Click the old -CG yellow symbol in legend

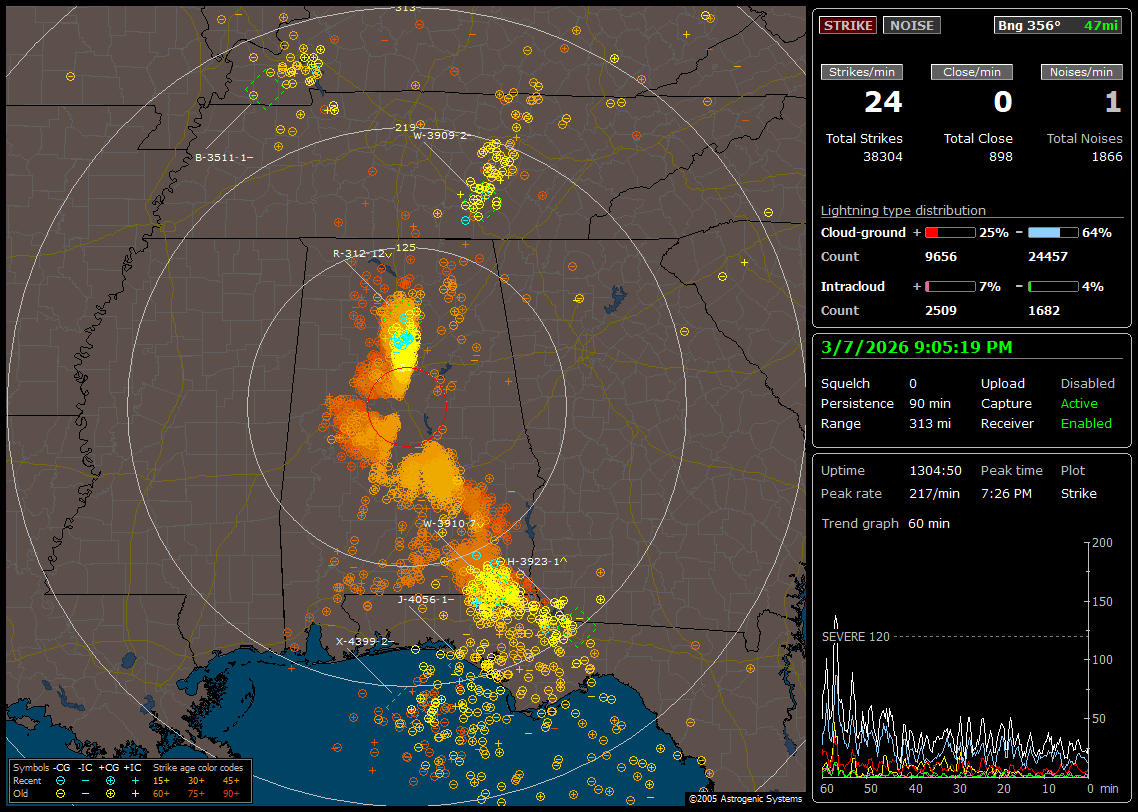pyautogui.click(x=61, y=791)
